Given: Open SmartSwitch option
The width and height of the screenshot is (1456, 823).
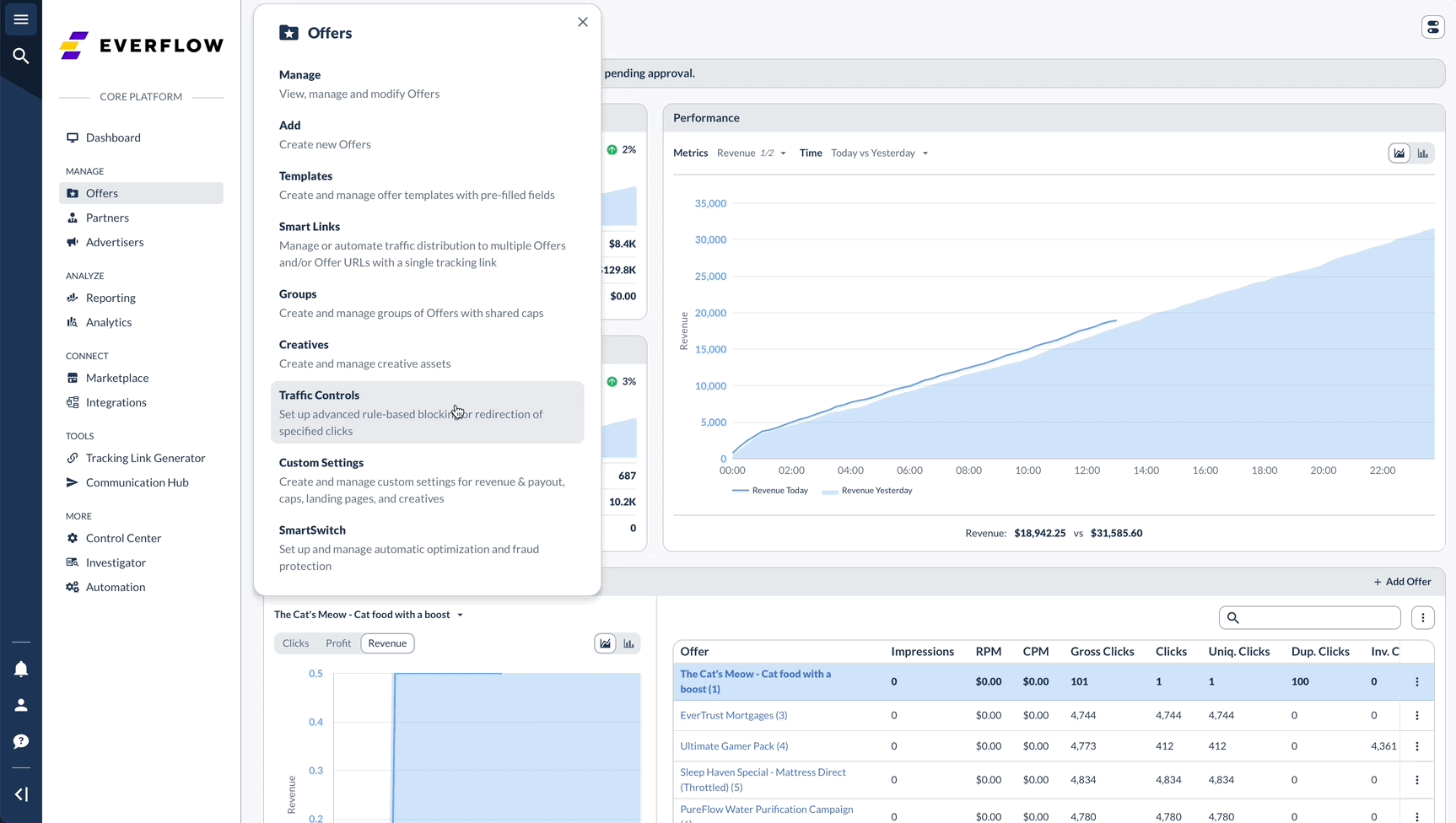Looking at the screenshot, I should click(427, 547).
